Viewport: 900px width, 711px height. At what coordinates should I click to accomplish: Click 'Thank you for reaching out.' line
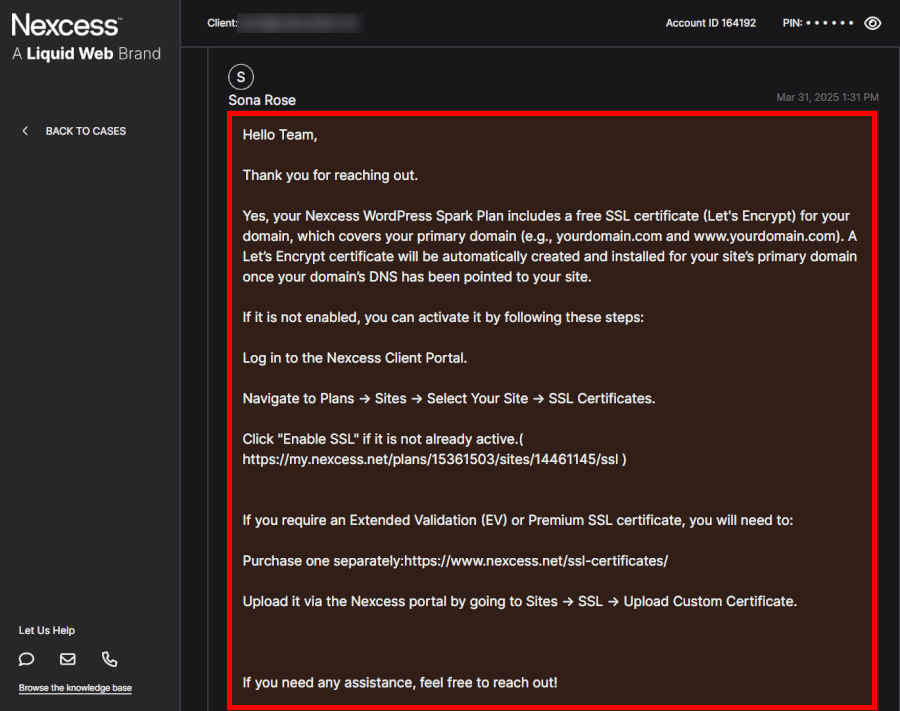pyautogui.click(x=330, y=175)
